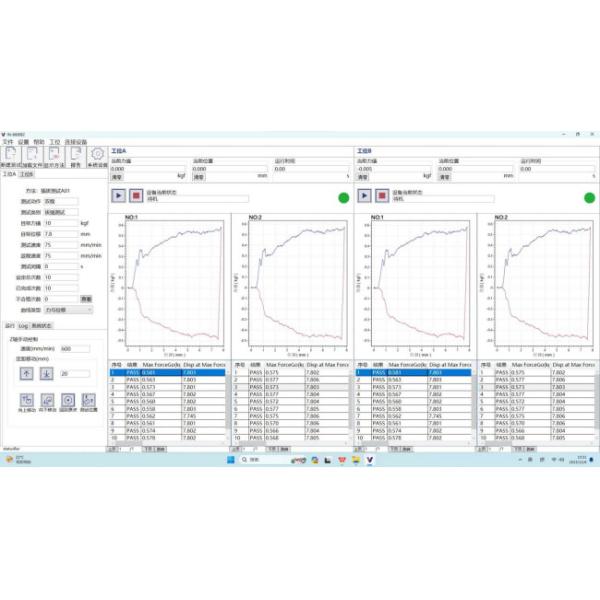Click the Z-axis move up arrow icon
Image resolution: width=600 pixels, height=600 pixels.
[27, 373]
